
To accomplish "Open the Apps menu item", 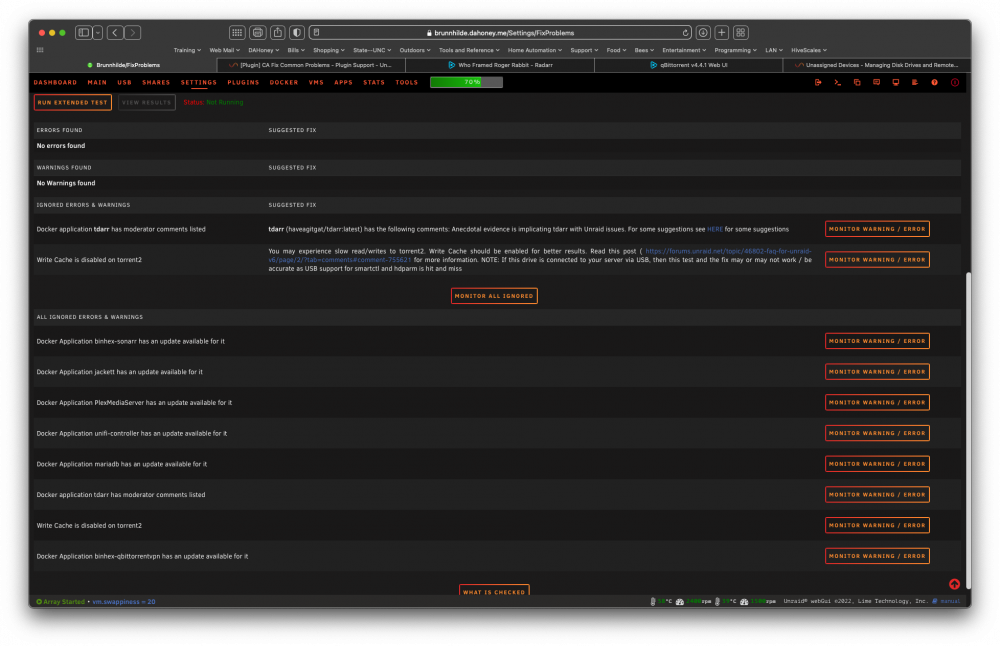I will pos(343,82).
